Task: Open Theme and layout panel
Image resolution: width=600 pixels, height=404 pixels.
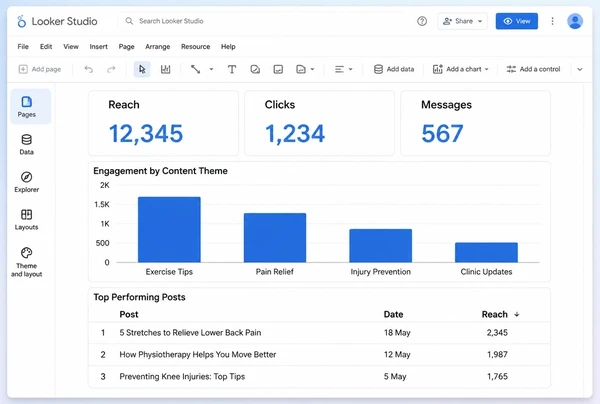Action: pos(26,262)
